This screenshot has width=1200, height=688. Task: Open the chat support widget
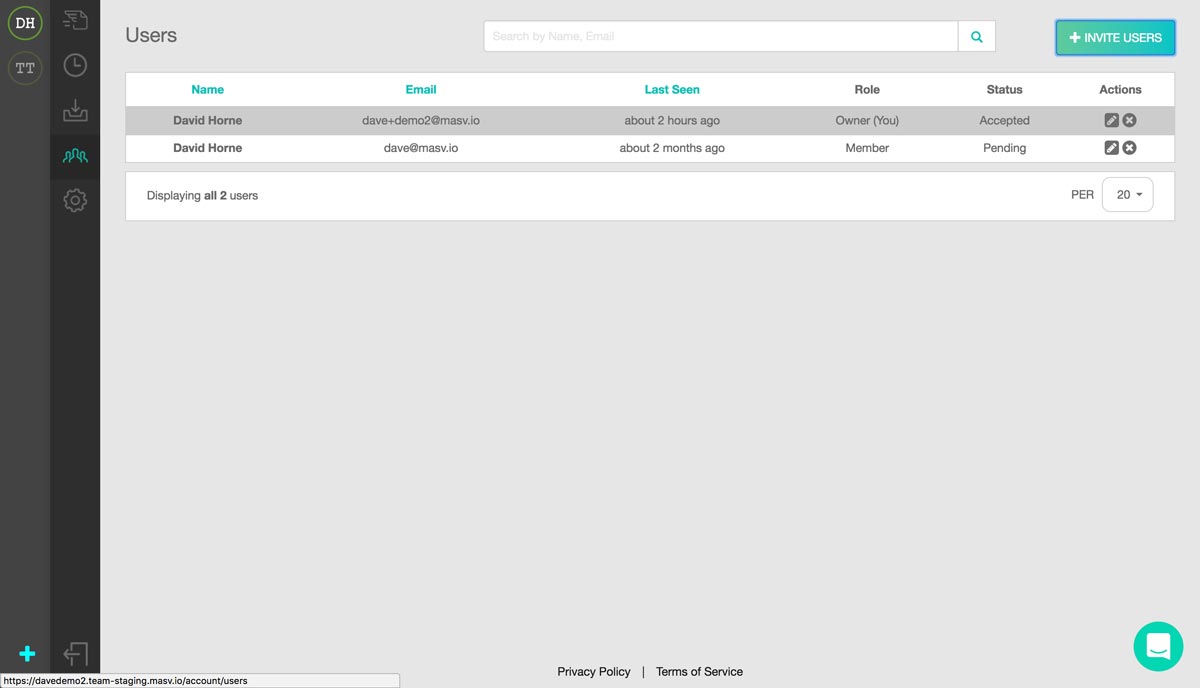click(x=1158, y=646)
